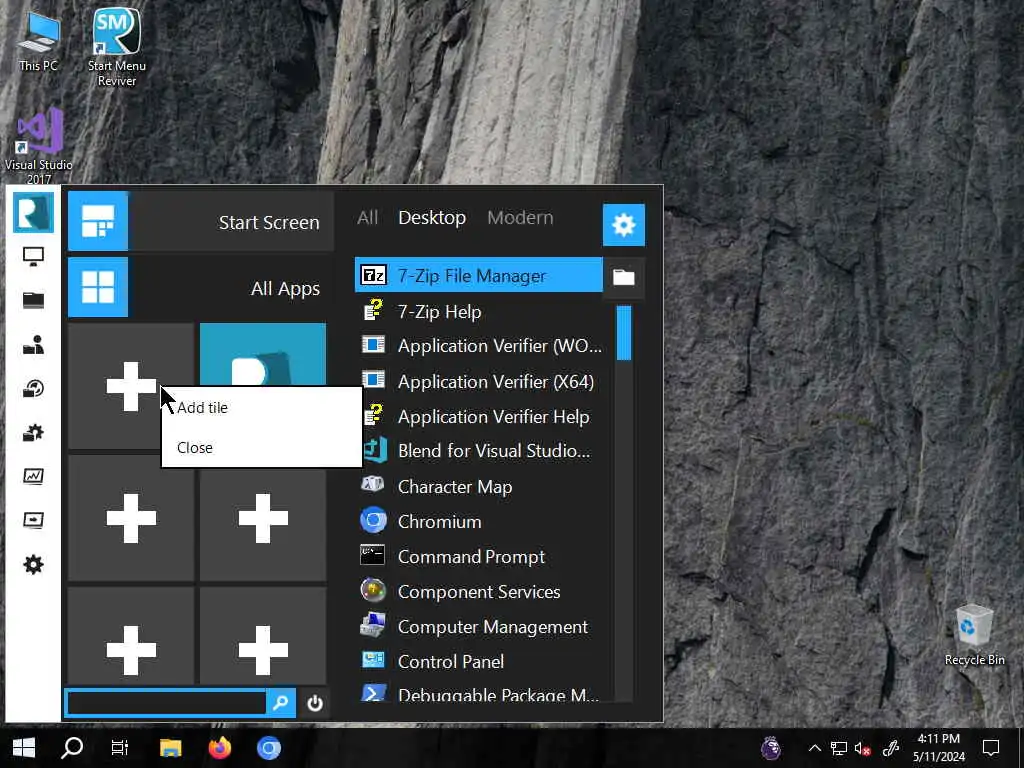
Task: Switch to the Desktop tab
Action: pos(432,217)
